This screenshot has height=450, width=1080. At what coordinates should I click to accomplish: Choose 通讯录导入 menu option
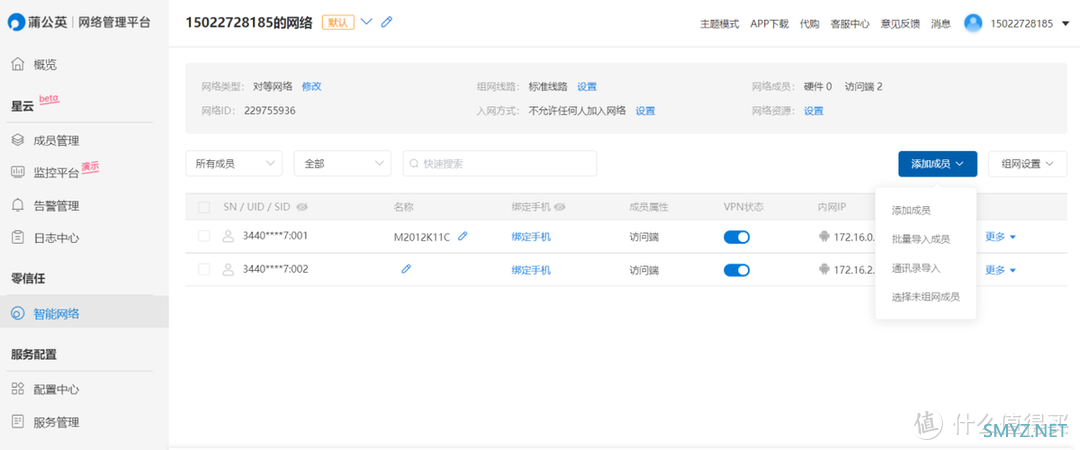[x=916, y=268]
